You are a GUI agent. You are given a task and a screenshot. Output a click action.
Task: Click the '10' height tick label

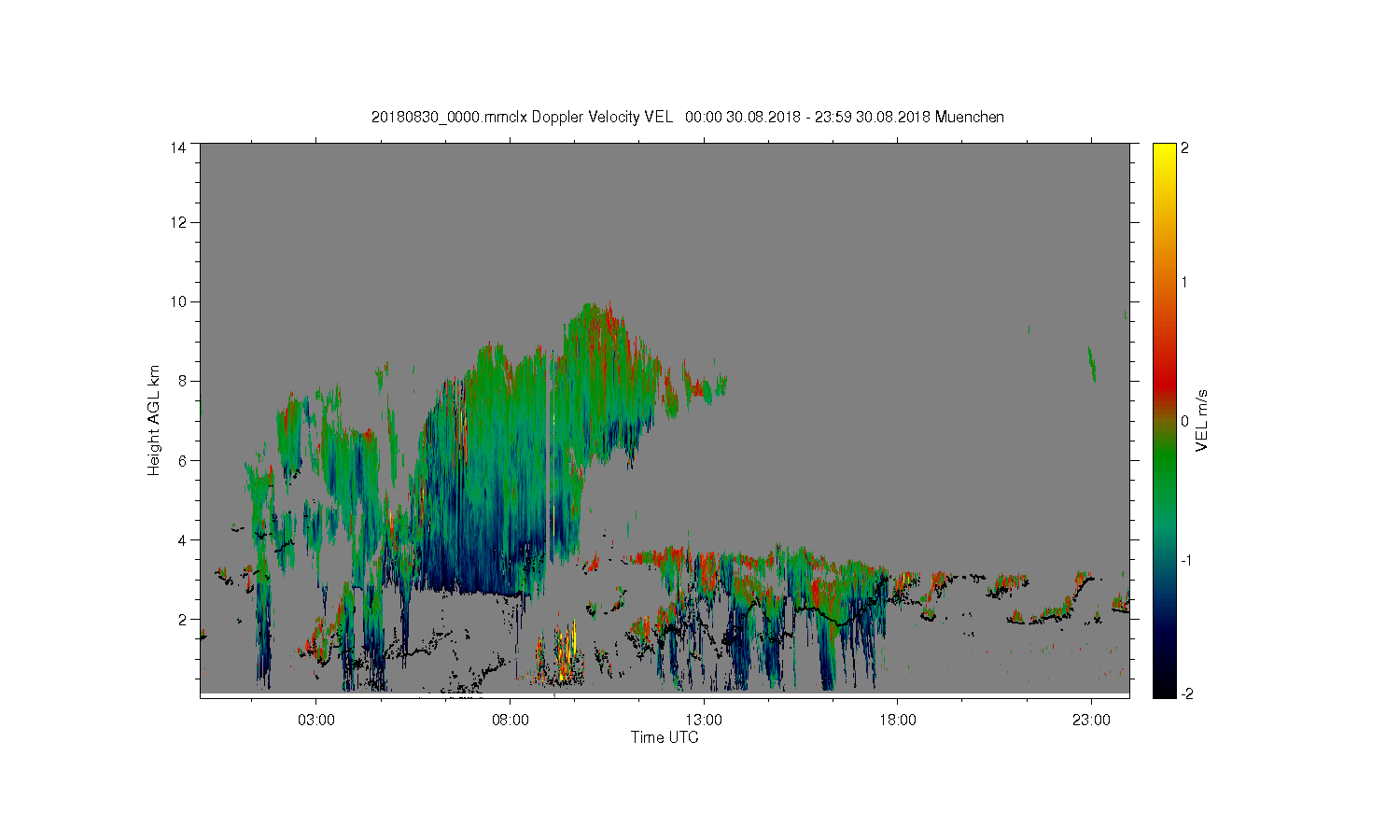point(177,301)
